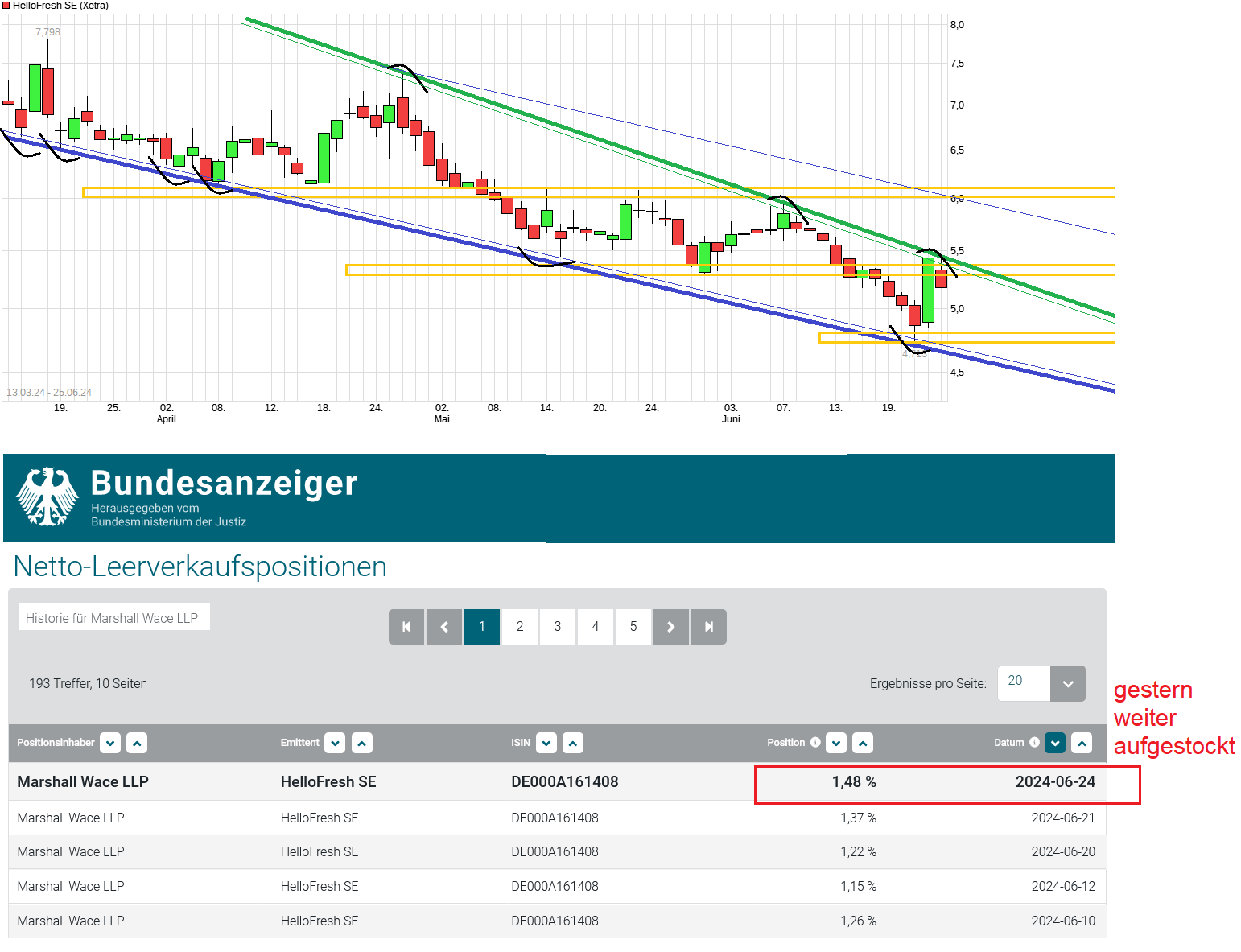Jump to the last results page
The image size is (1241, 952).
point(709,627)
